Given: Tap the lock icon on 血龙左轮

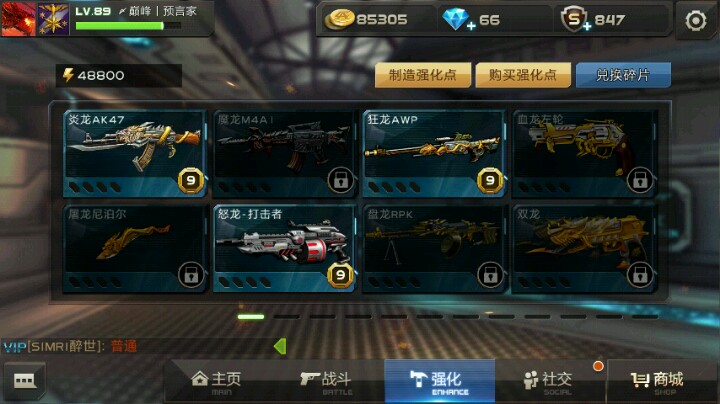Looking at the screenshot, I should pyautogui.click(x=640, y=180).
